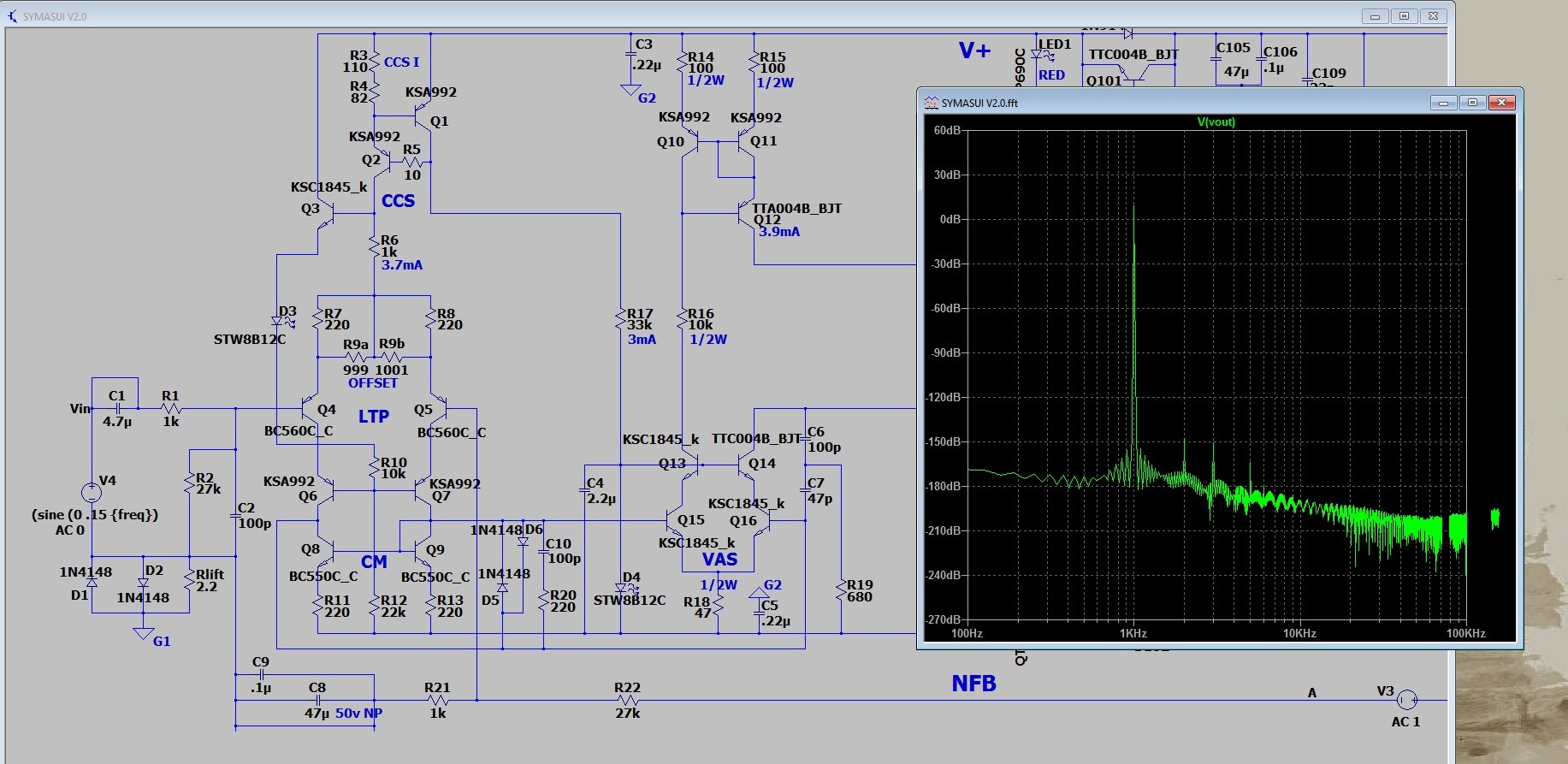Select voltage source V4 symbol
Image resolution: width=1568 pixels, height=764 pixels.
[91, 493]
